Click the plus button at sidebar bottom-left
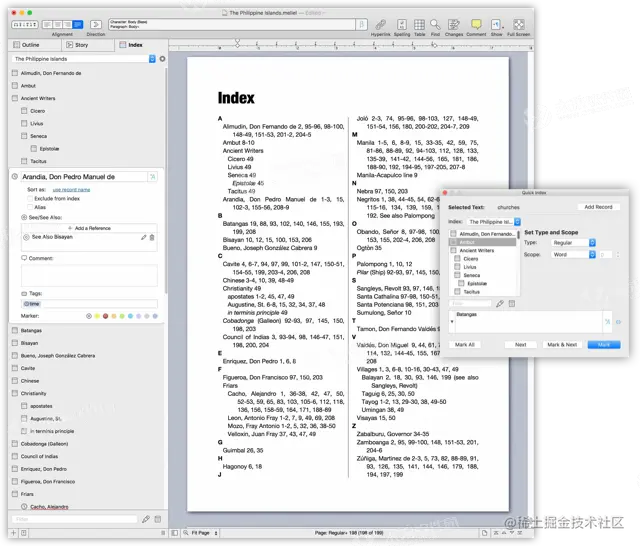 point(13,533)
